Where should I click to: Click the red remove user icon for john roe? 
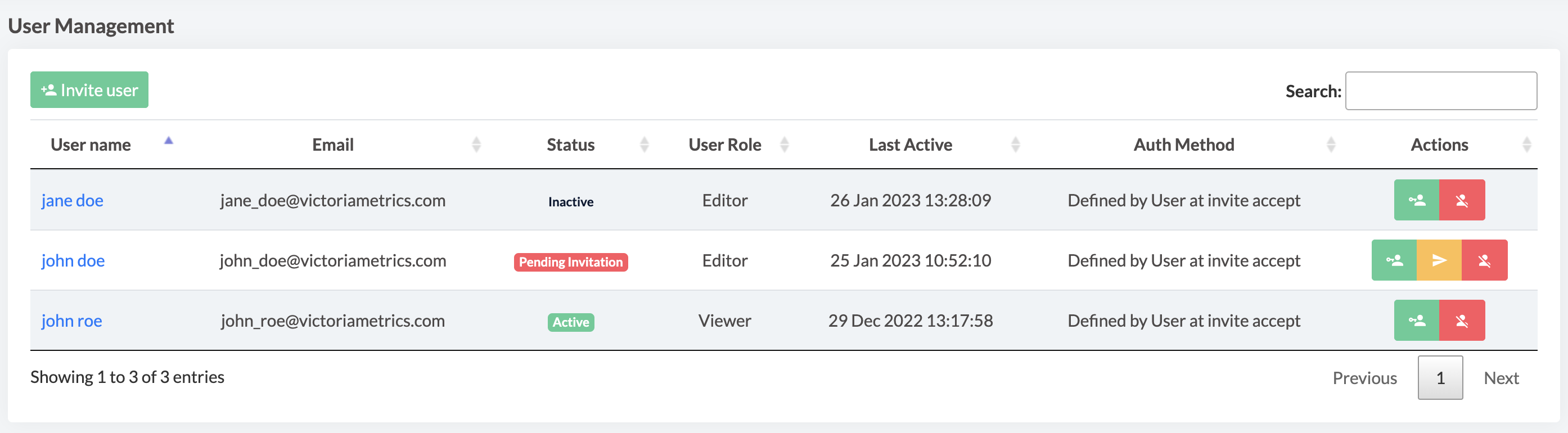[1462, 321]
